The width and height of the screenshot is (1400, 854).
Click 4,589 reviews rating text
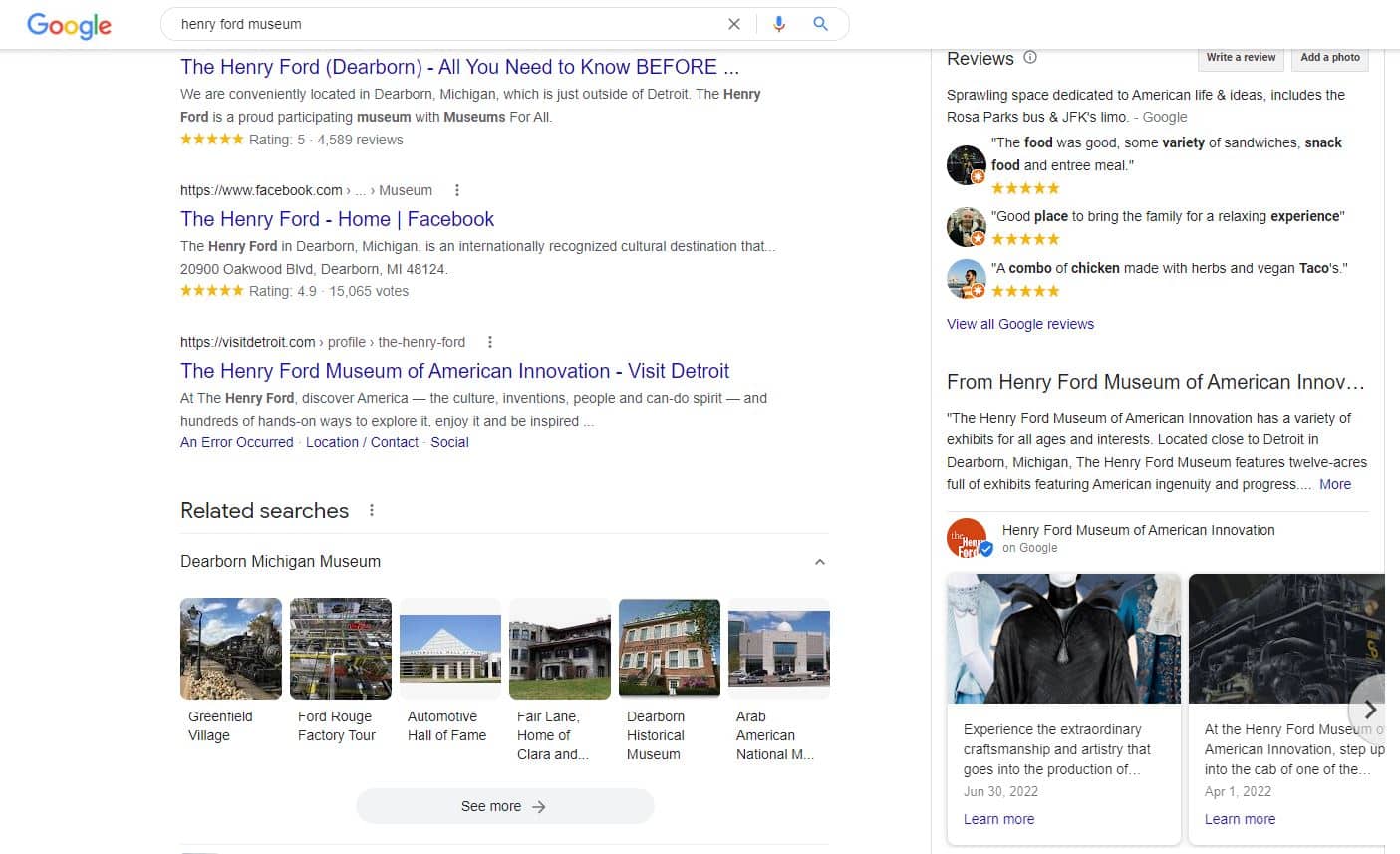tap(360, 140)
